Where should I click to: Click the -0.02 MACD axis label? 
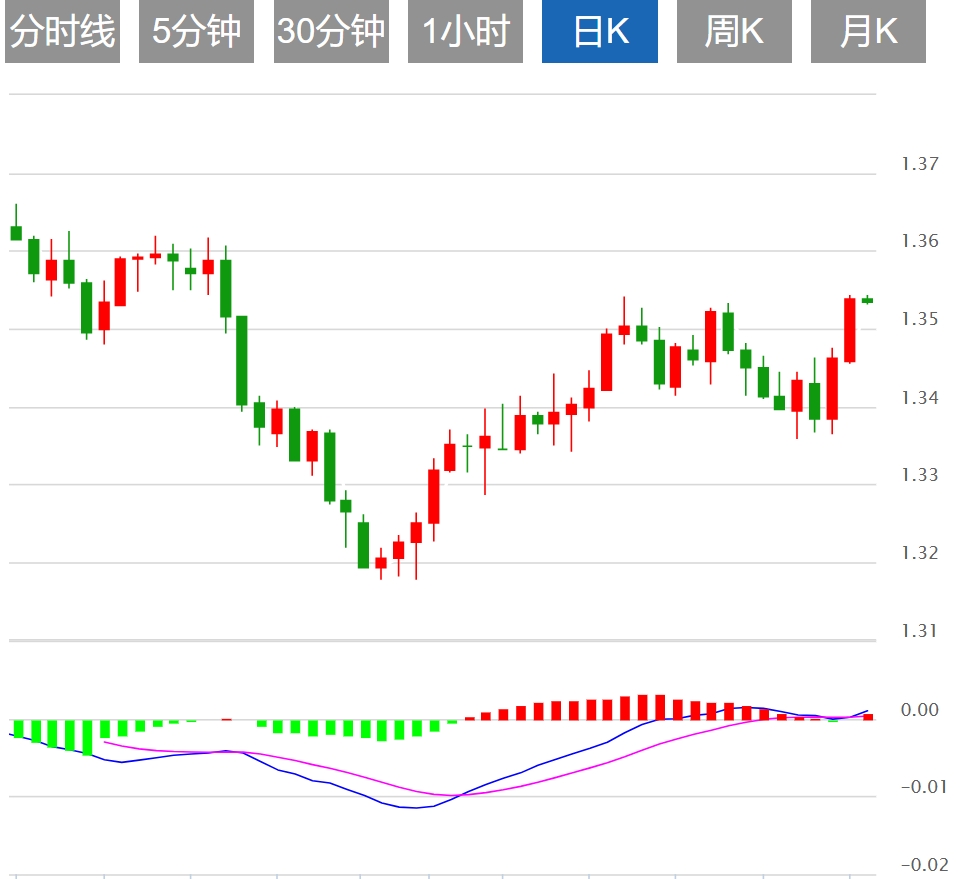(x=922, y=865)
